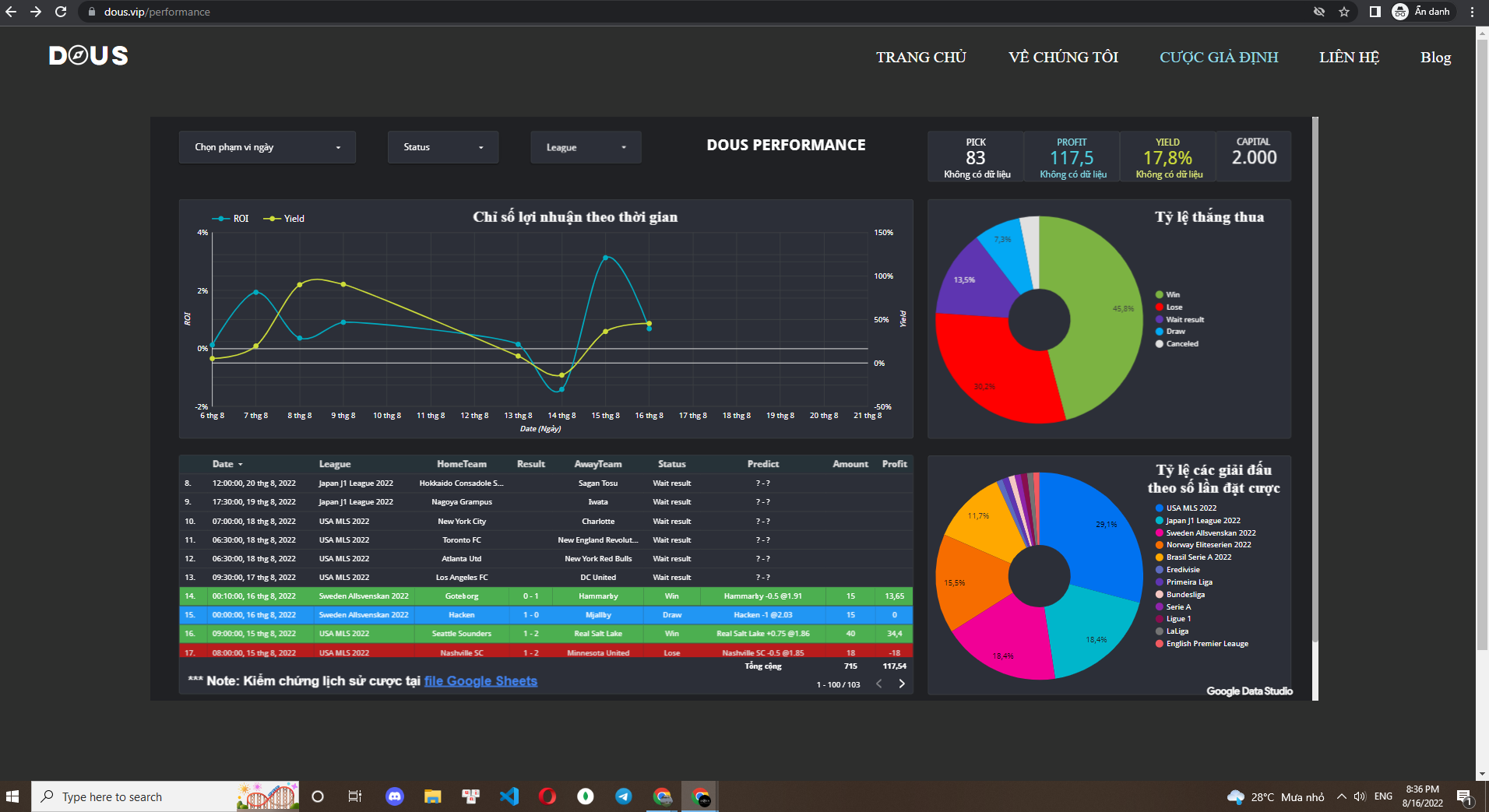Open the LIÊN HỆ menu page
The width and height of the screenshot is (1489, 812).
coord(1349,57)
